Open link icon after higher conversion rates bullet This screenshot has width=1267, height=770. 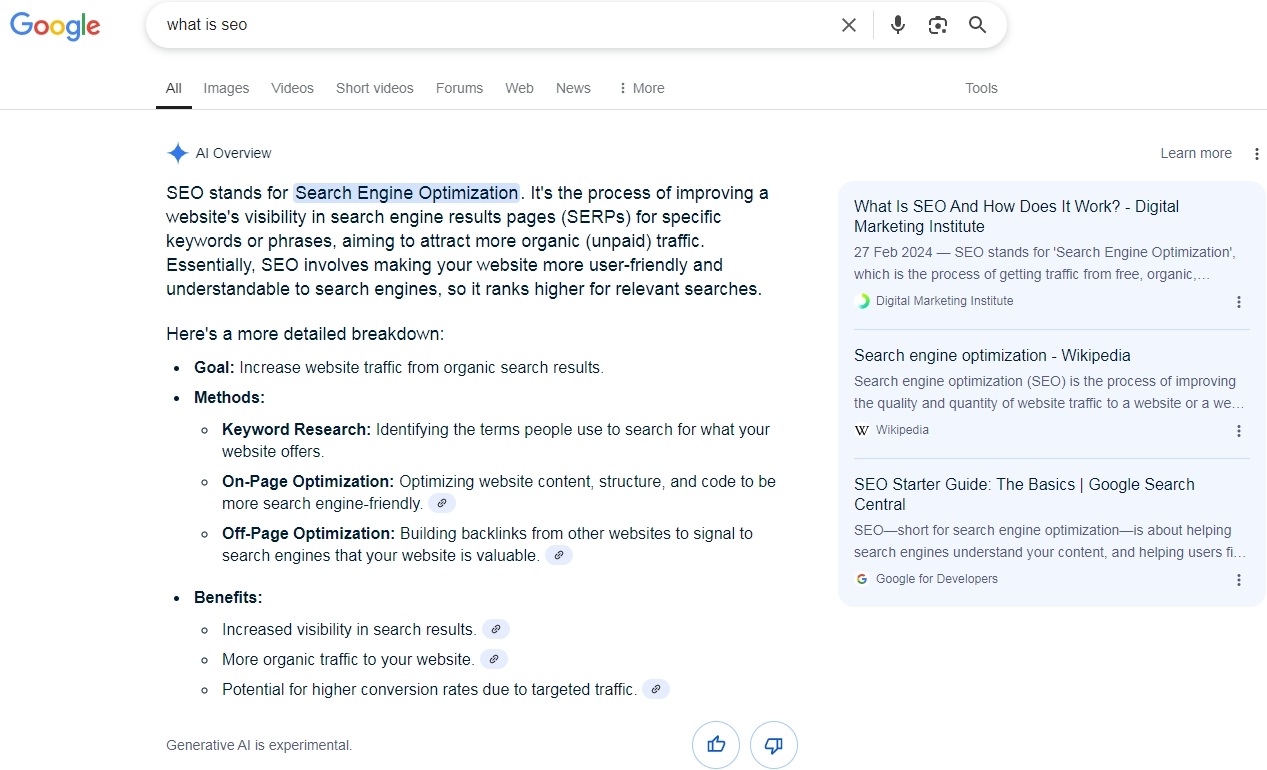click(656, 689)
